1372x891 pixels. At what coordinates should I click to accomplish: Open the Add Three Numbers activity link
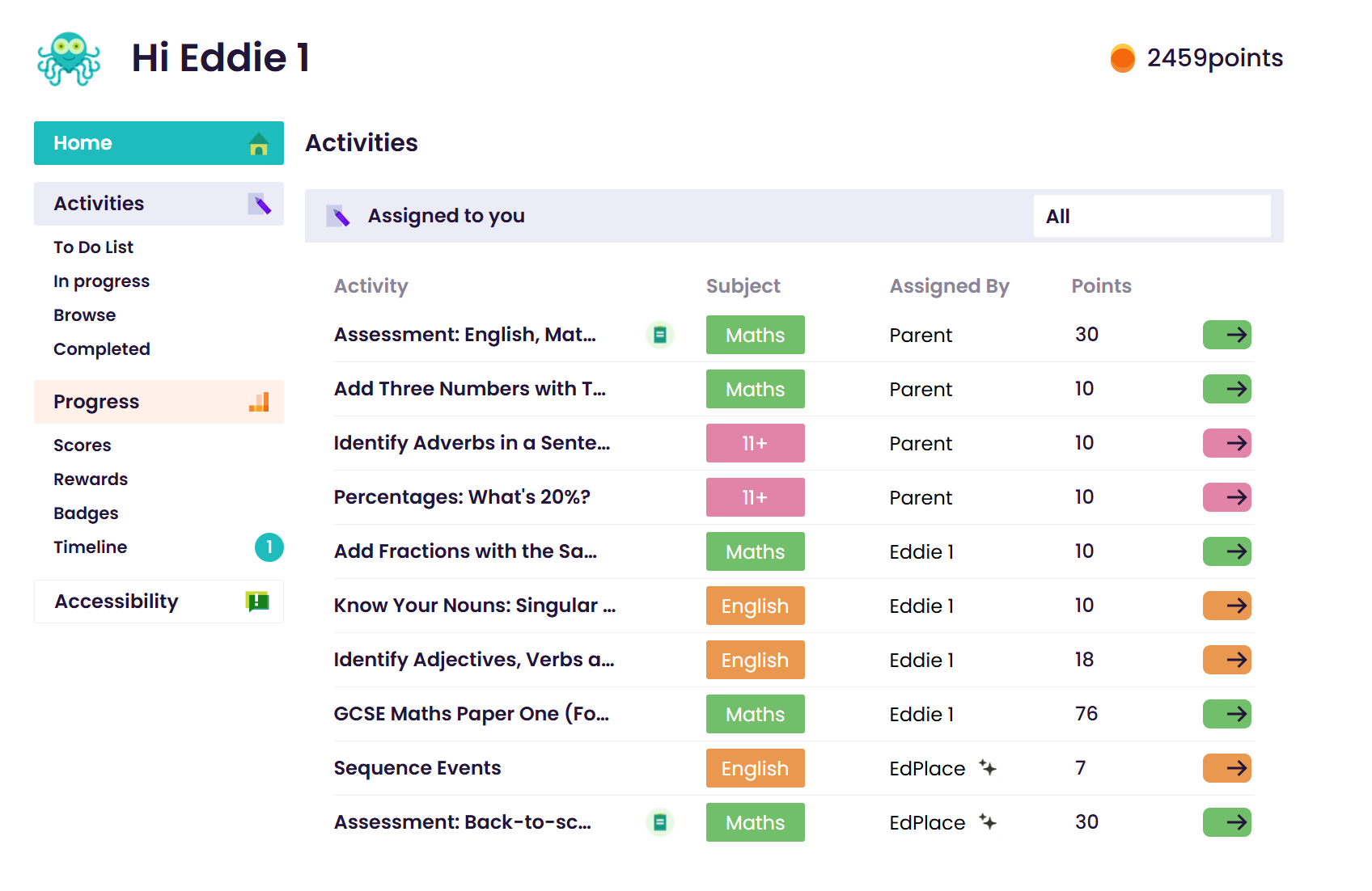point(469,389)
